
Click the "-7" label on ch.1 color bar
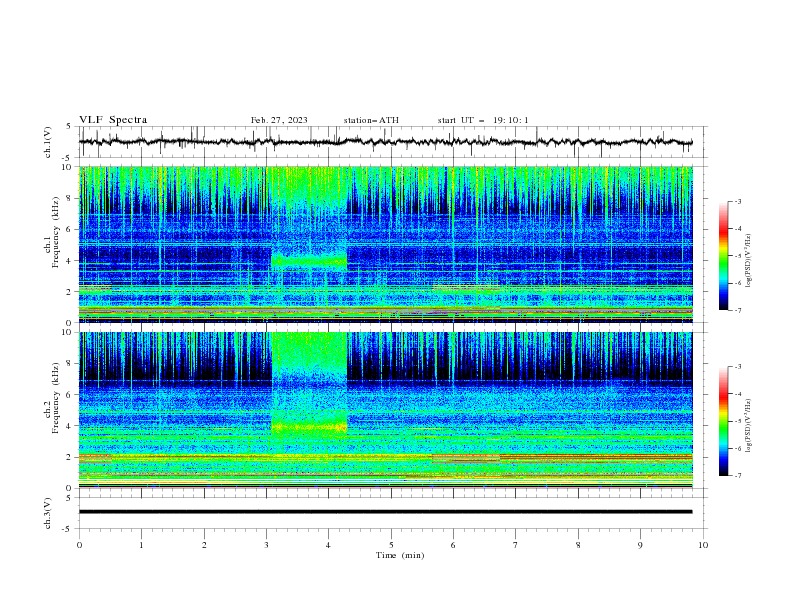click(x=738, y=310)
